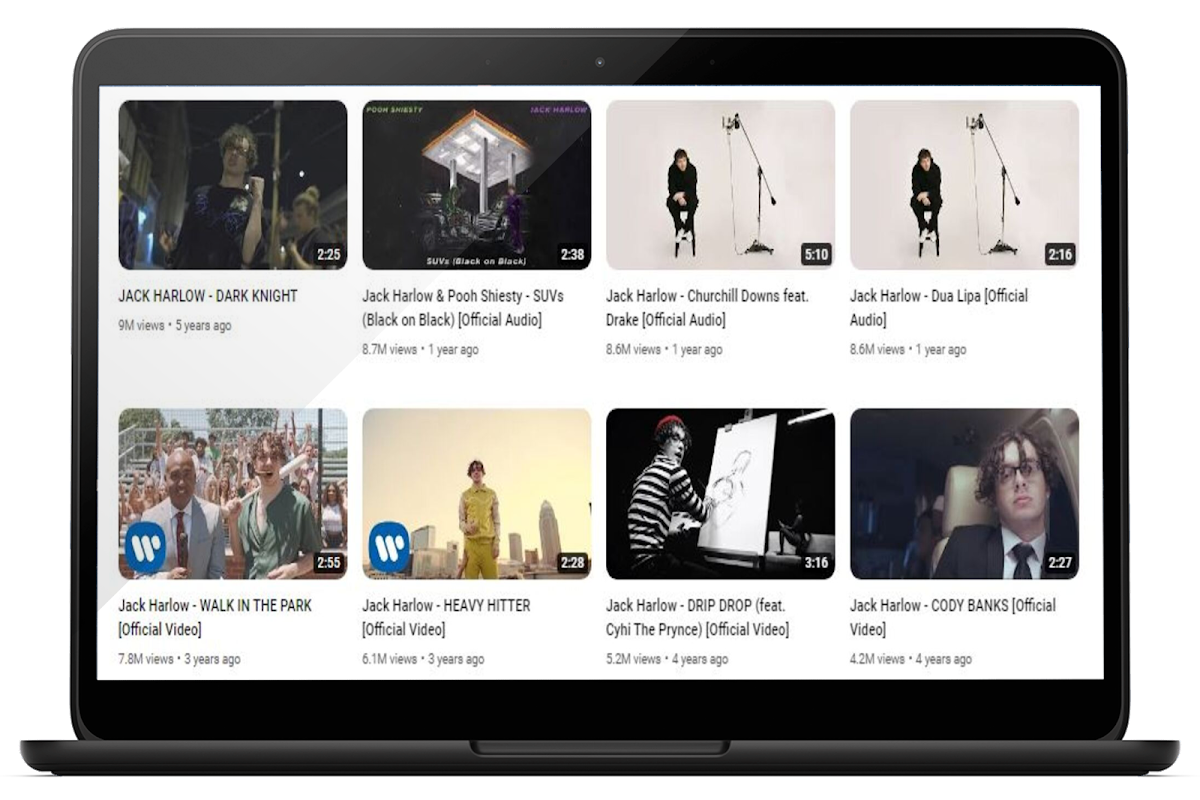
Task: Open the CODY BANKS video thumbnail
Action: click(964, 494)
